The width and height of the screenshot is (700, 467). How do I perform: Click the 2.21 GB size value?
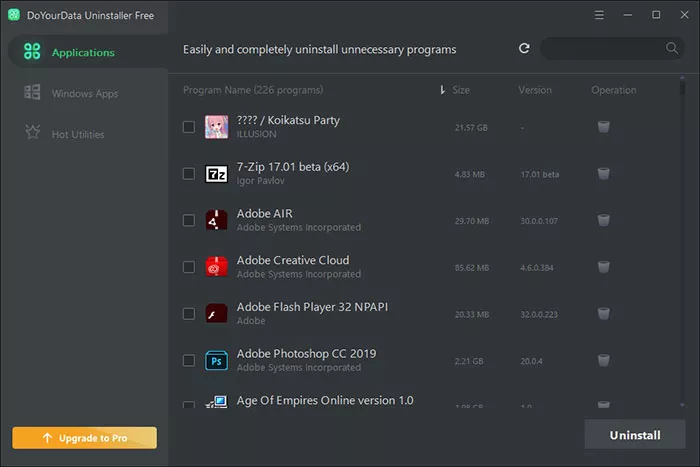(x=469, y=361)
